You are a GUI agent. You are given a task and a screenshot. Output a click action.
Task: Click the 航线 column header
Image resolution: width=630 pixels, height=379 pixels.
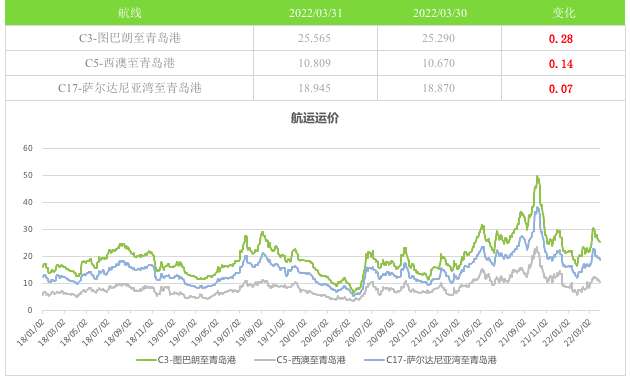point(129,13)
